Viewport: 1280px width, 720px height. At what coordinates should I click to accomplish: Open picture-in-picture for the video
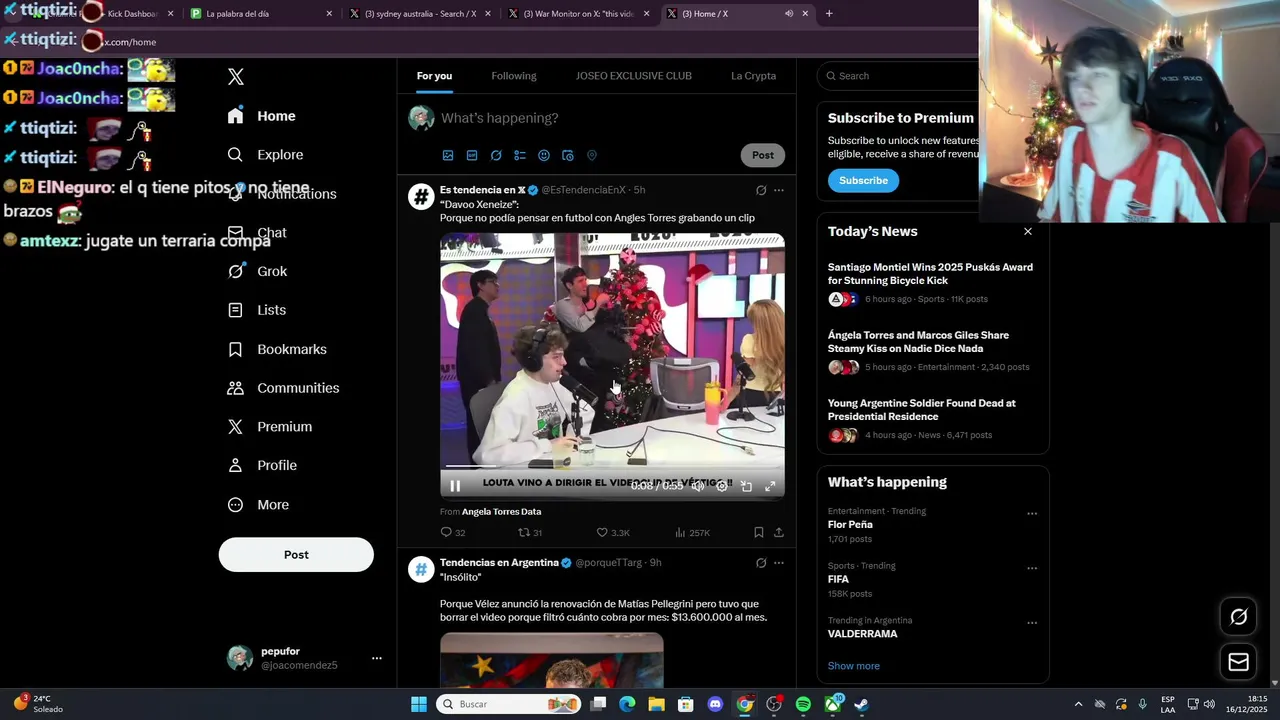pos(746,486)
